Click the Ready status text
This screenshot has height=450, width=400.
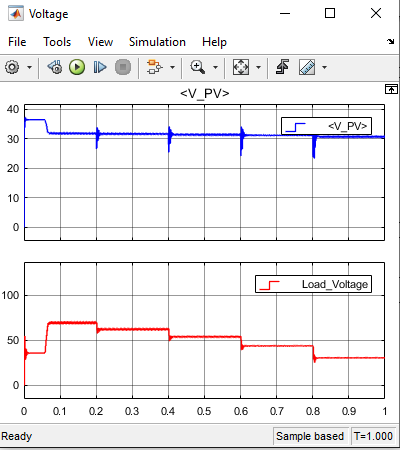click(x=16, y=436)
